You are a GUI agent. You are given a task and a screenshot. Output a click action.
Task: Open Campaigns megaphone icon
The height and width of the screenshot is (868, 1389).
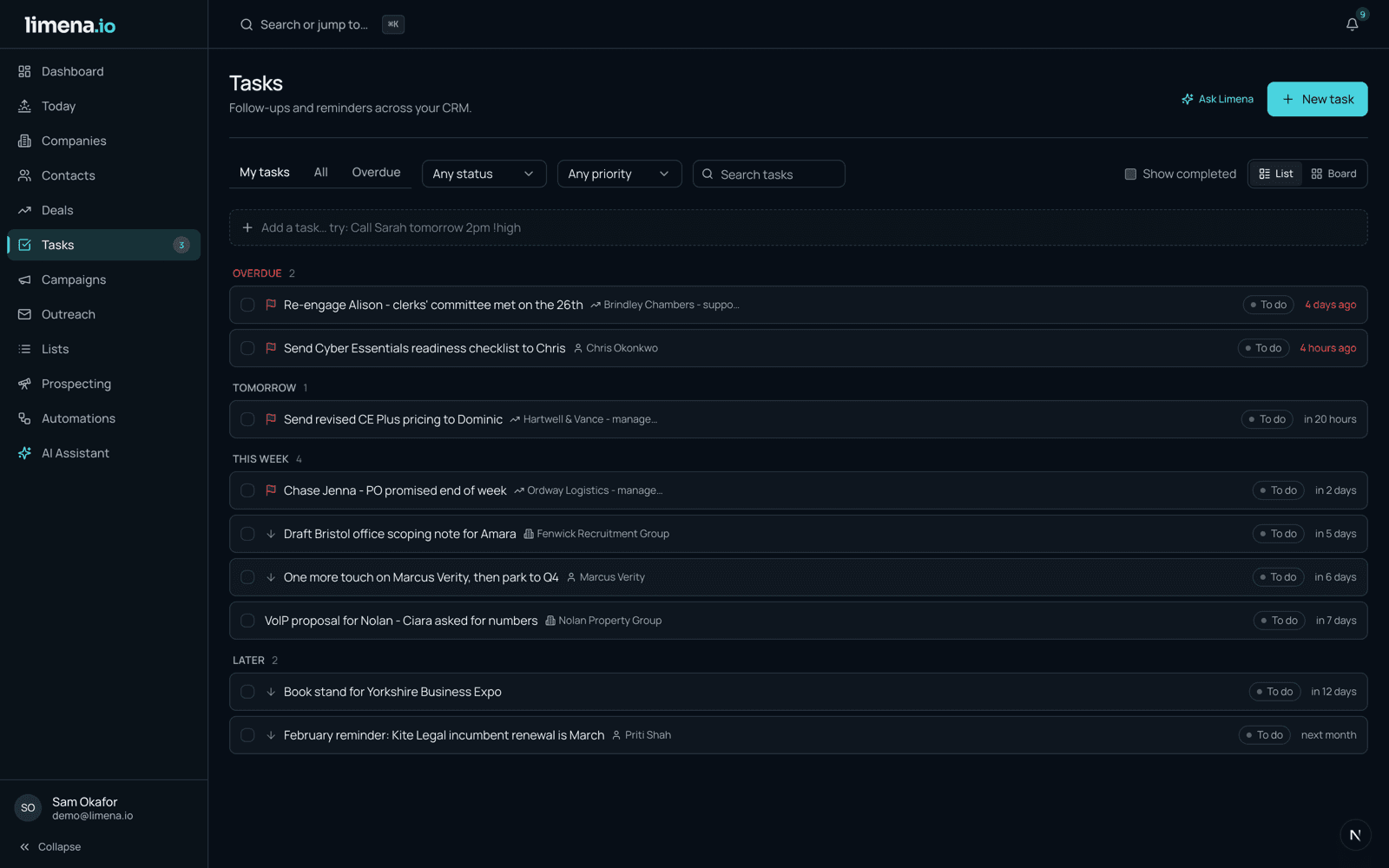pos(24,279)
